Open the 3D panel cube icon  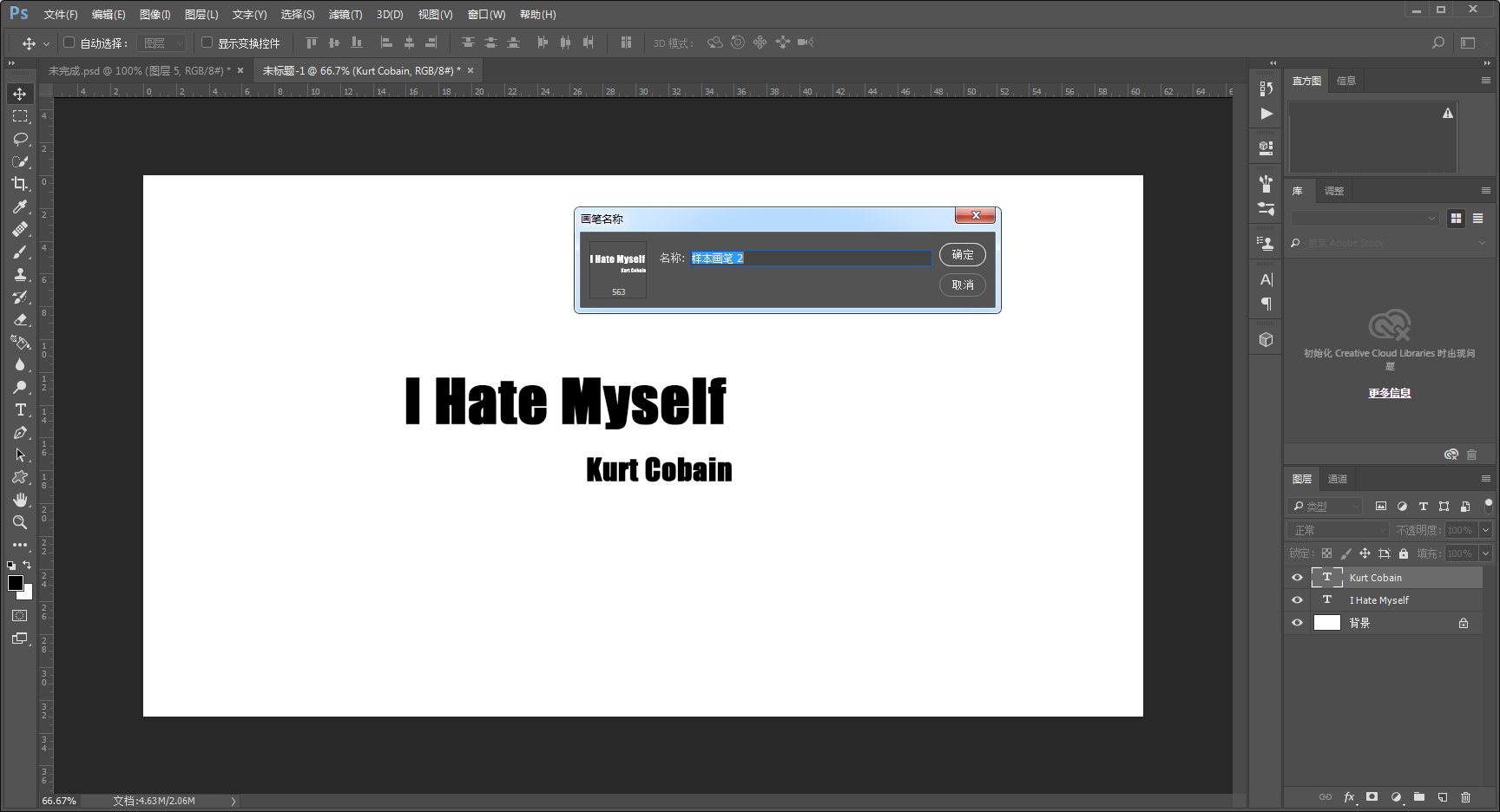click(1266, 339)
